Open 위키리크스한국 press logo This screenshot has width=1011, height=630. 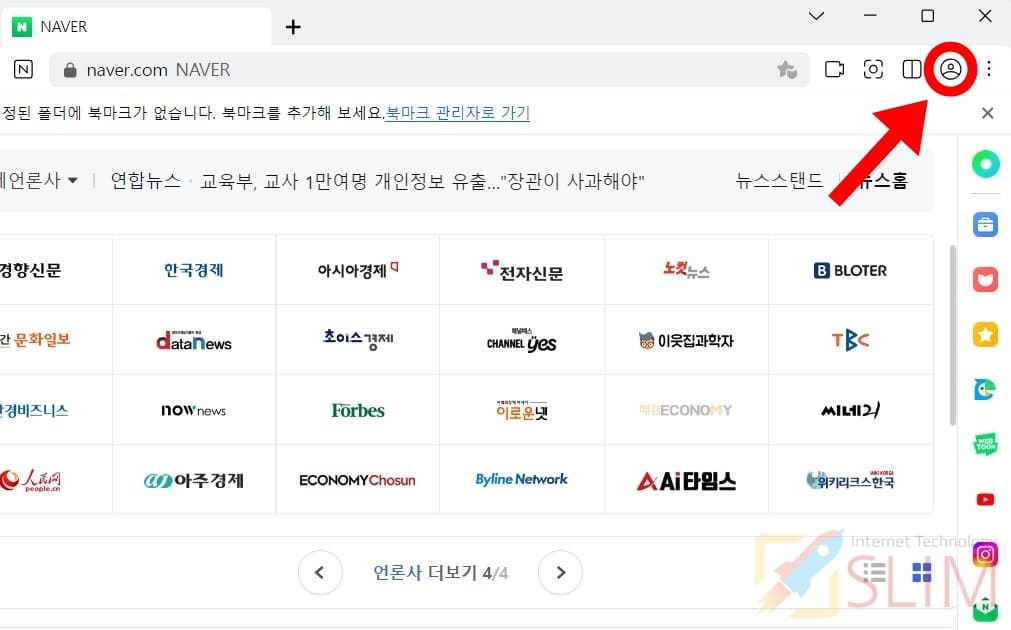pyautogui.click(x=850, y=479)
